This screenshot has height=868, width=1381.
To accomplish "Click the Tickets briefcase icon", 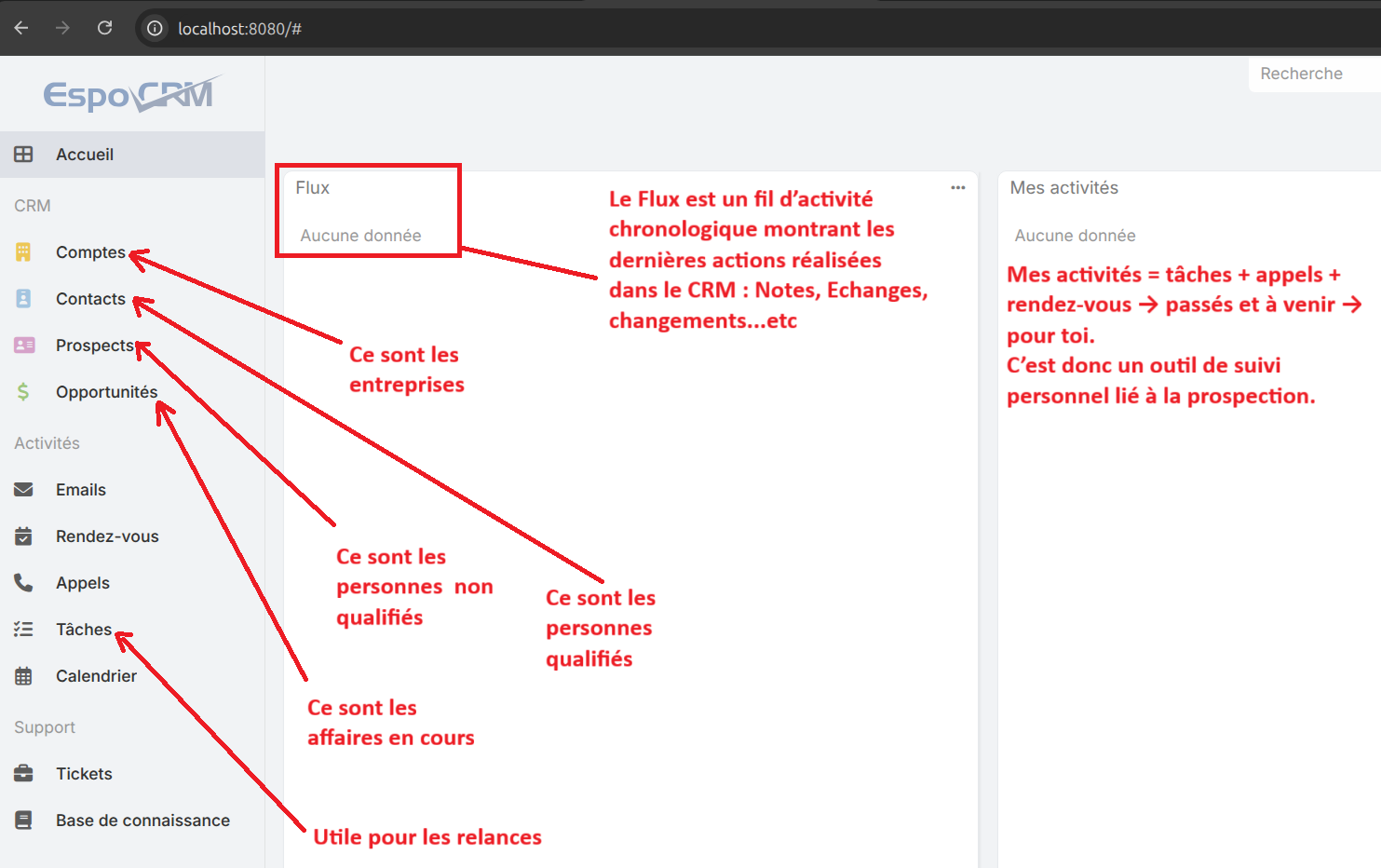I will (23, 774).
